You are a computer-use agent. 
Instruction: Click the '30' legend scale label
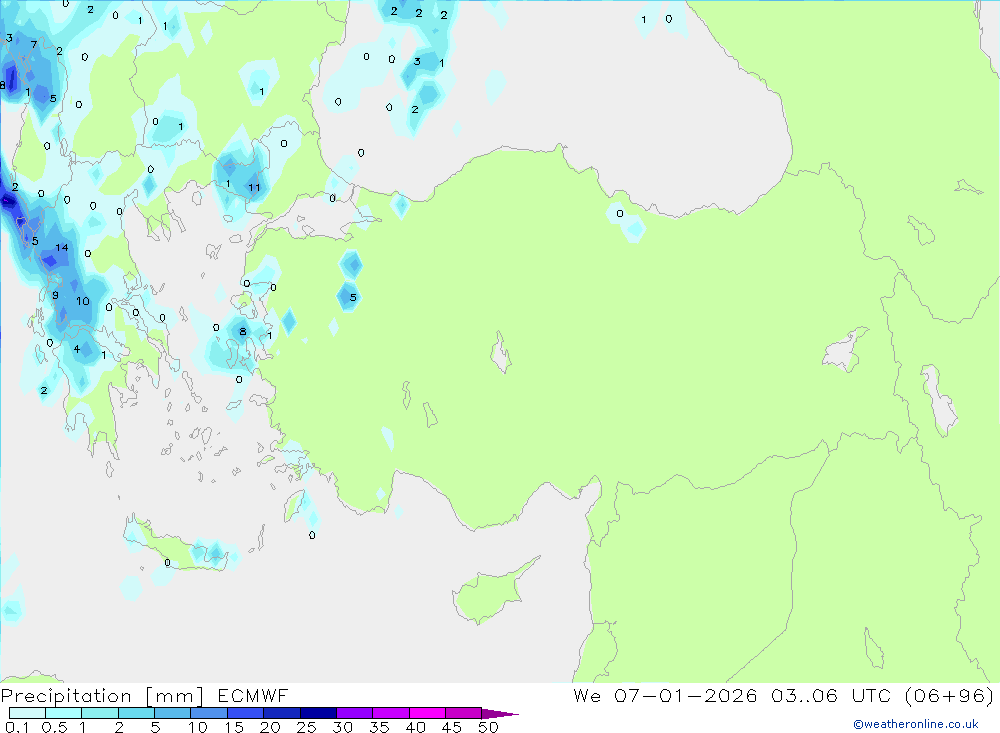tap(343, 727)
